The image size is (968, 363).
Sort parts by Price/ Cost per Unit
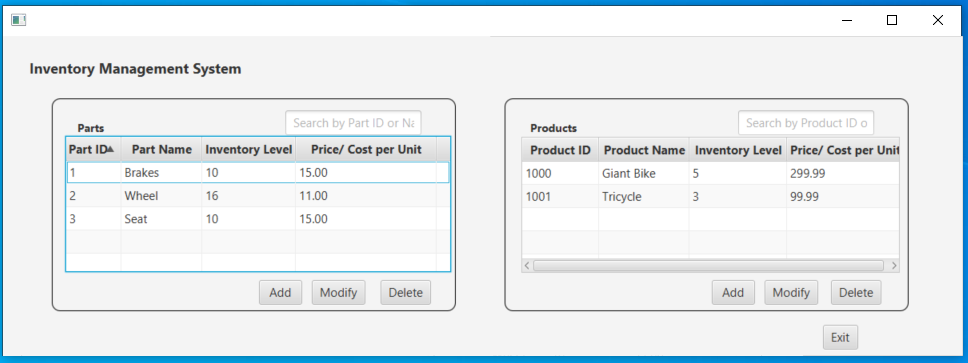pyautogui.click(x=366, y=149)
